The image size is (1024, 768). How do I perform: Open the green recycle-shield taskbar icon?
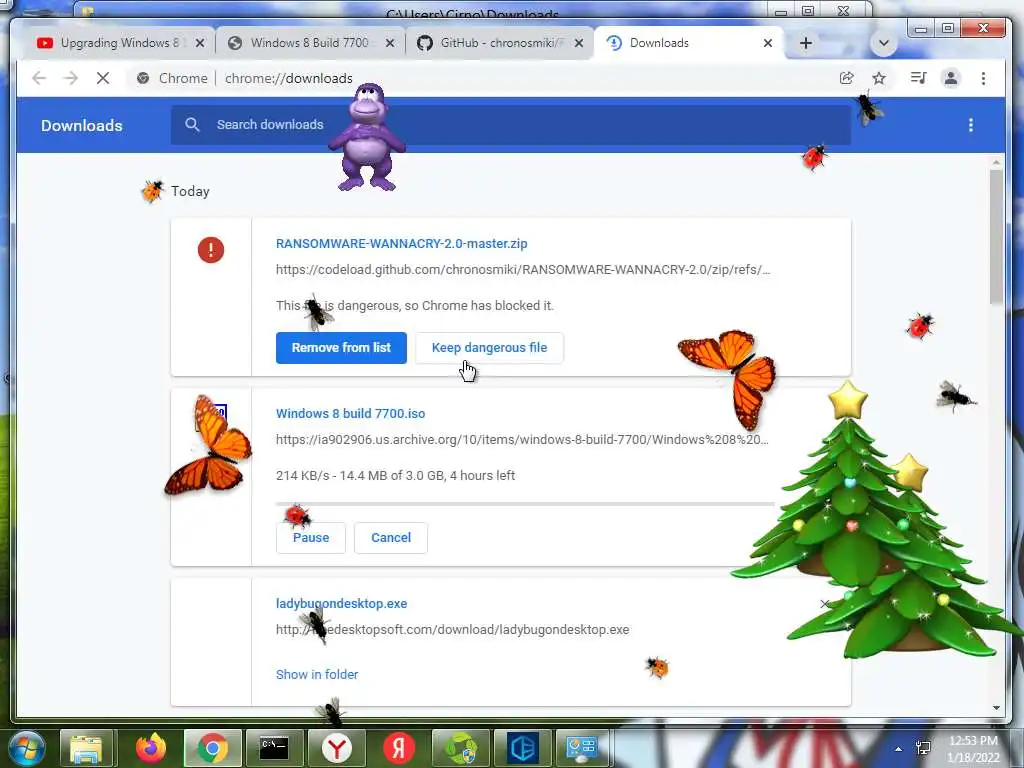click(x=460, y=748)
